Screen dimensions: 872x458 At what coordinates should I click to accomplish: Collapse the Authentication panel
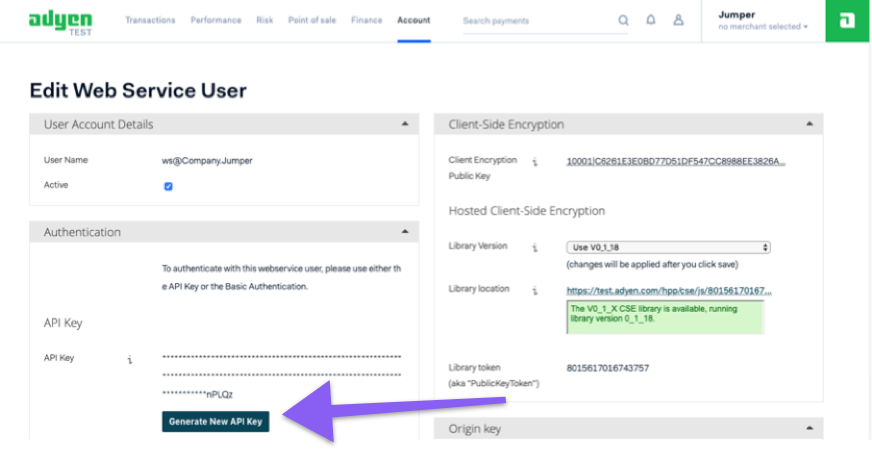405,231
